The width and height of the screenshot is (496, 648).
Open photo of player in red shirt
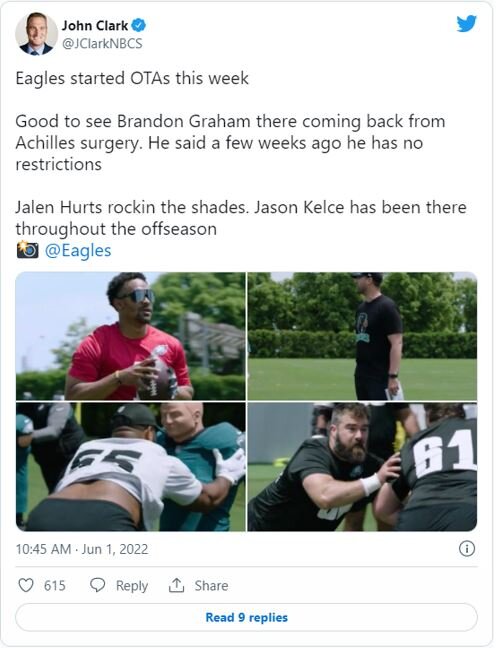point(131,336)
